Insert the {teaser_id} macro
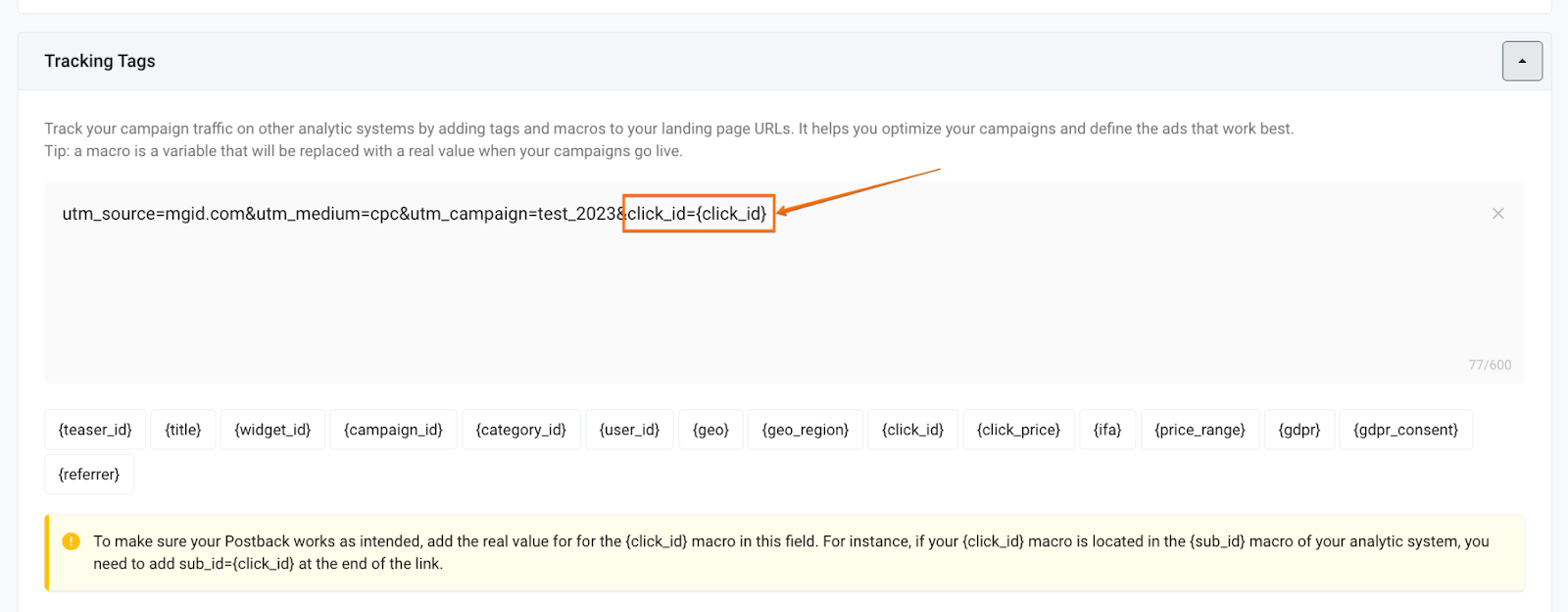The image size is (1568, 612). pyautogui.click(x=95, y=430)
